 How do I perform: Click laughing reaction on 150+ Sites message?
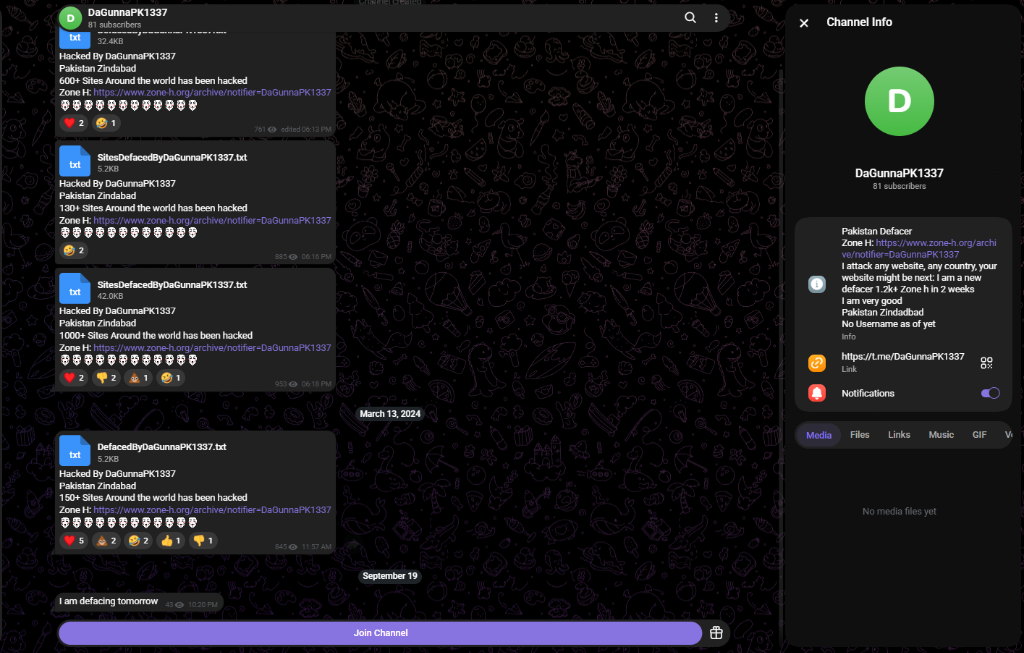coord(138,540)
